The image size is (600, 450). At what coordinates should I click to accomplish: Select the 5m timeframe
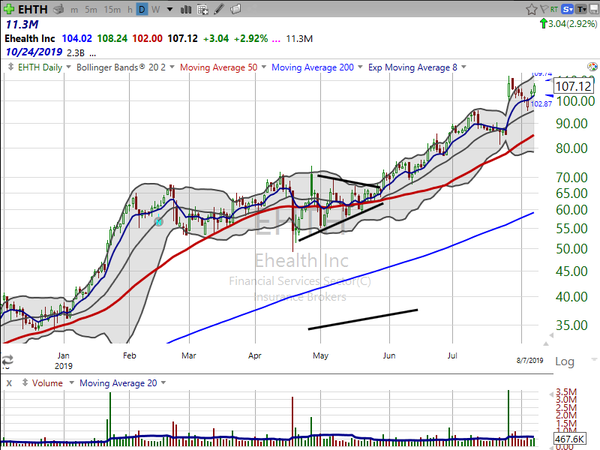pyautogui.click(x=92, y=8)
